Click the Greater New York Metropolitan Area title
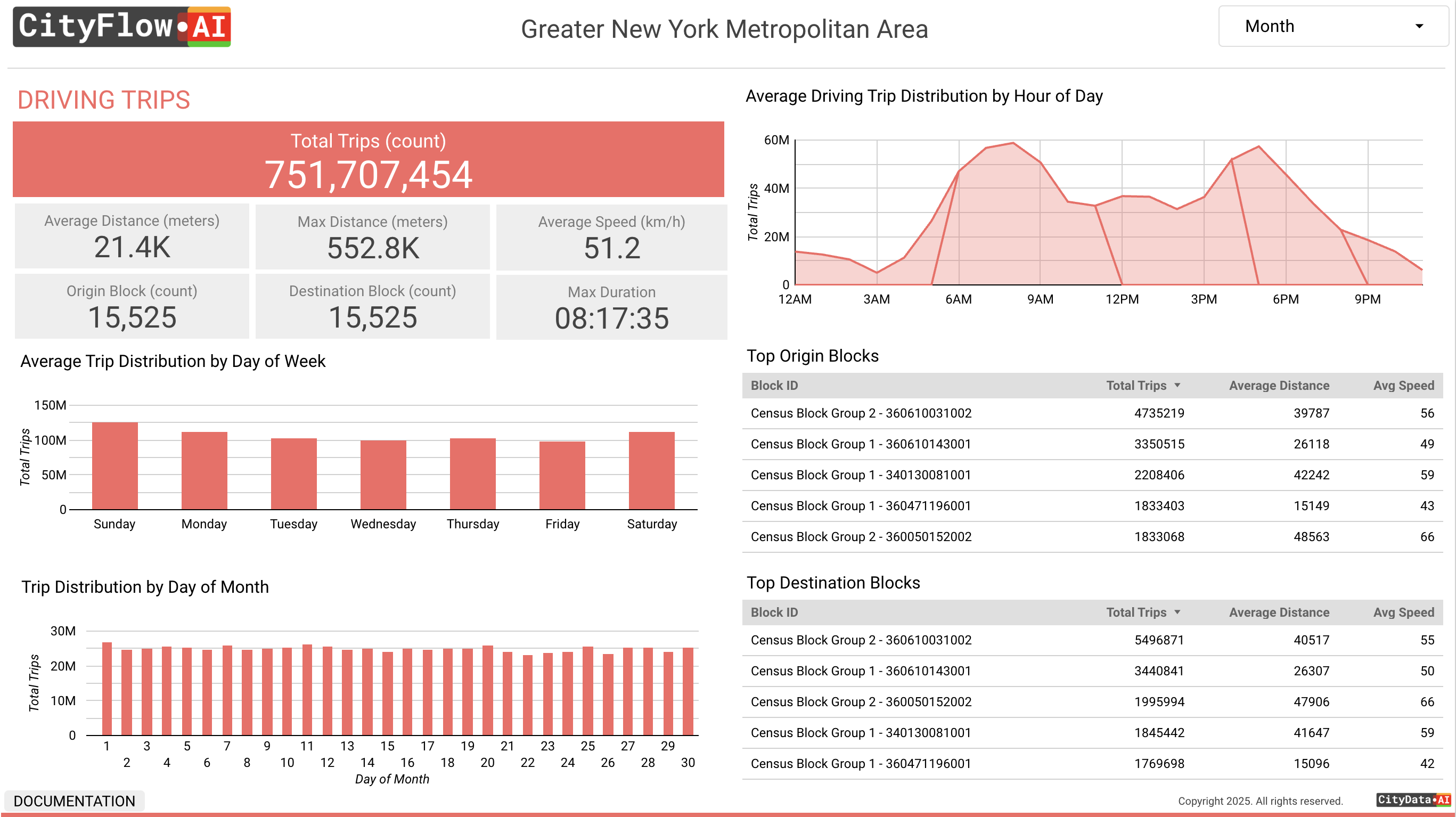 pos(724,29)
